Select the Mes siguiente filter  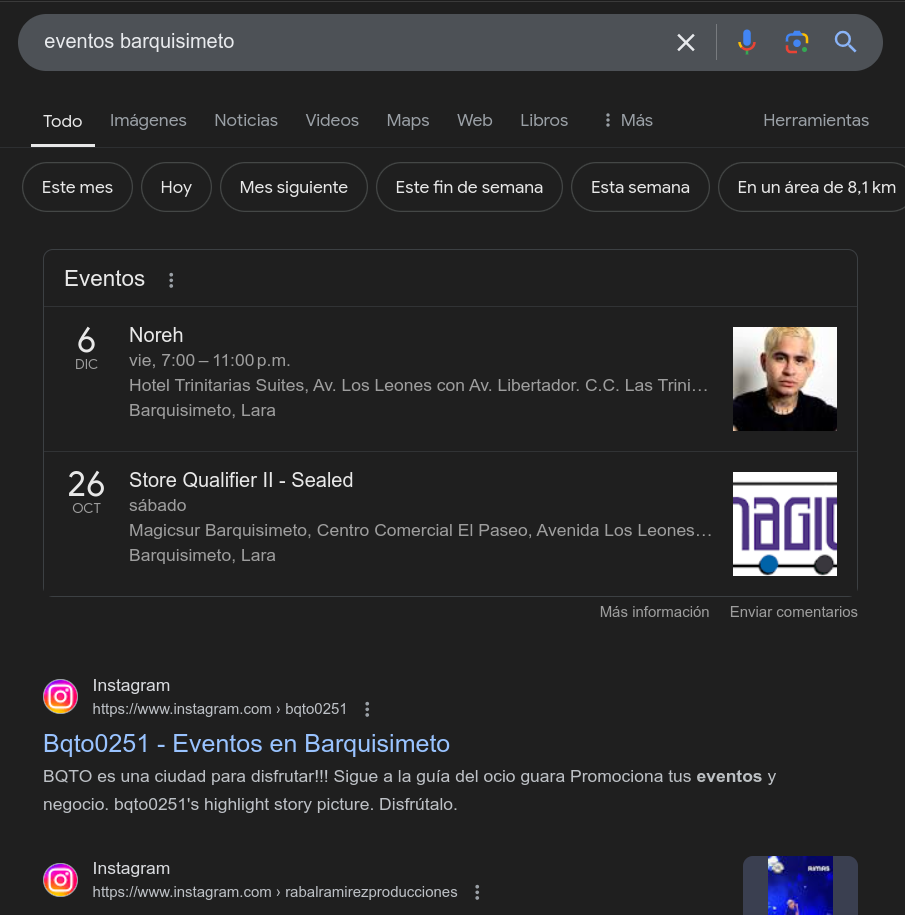(293, 186)
